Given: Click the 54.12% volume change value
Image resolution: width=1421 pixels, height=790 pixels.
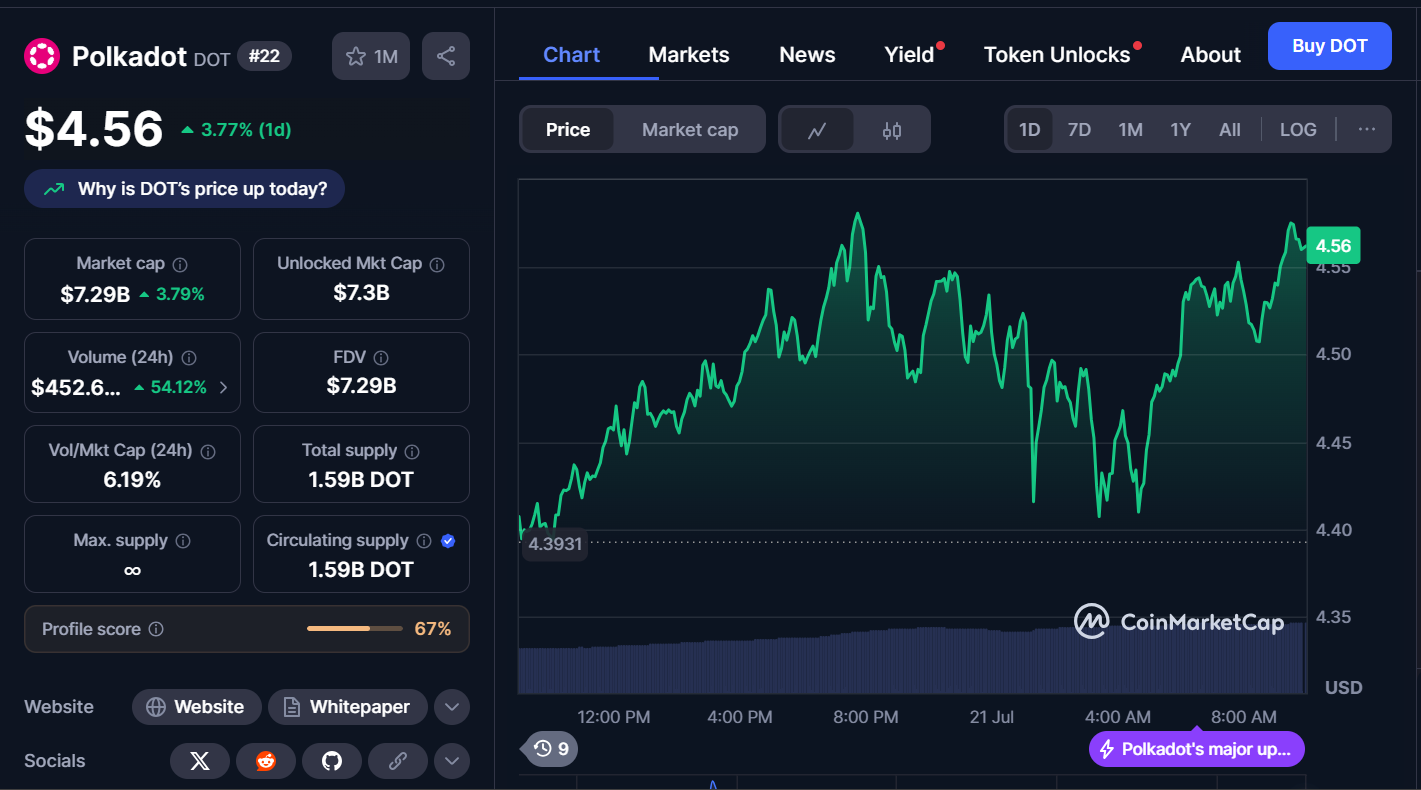Looking at the screenshot, I should 170,388.
